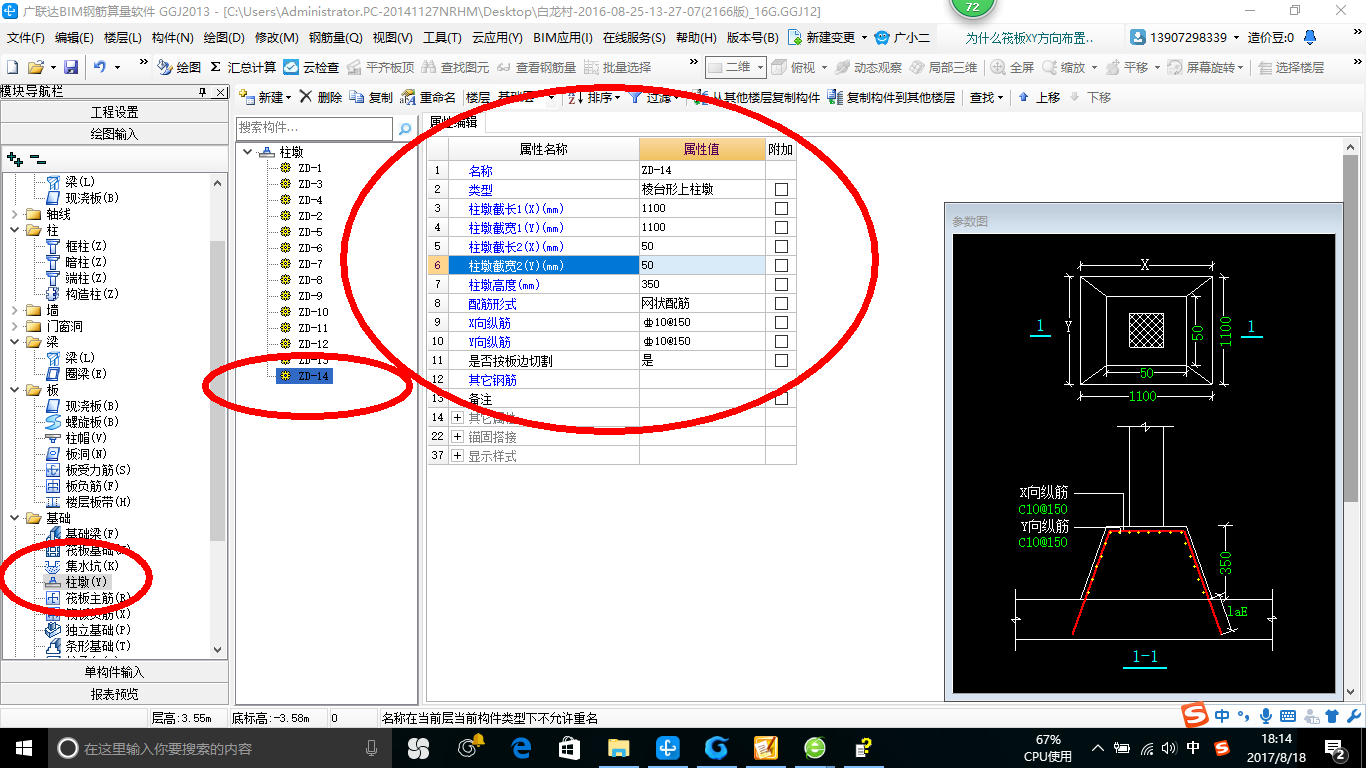This screenshot has height=768, width=1366.
Task: Toggle 附加 checkbox for 柱墩高度 row
Action: (x=781, y=284)
